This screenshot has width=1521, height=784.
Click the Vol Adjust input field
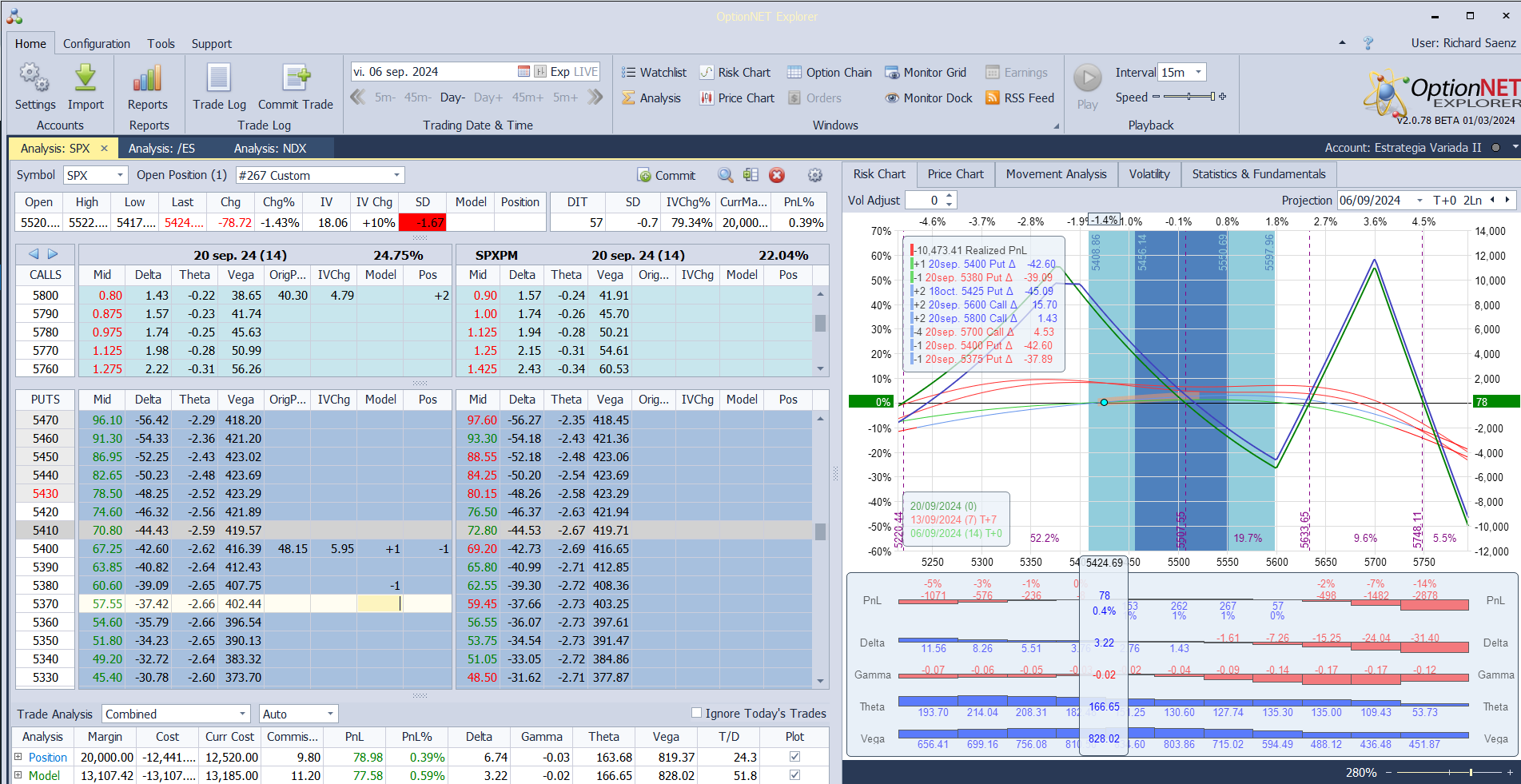click(923, 201)
